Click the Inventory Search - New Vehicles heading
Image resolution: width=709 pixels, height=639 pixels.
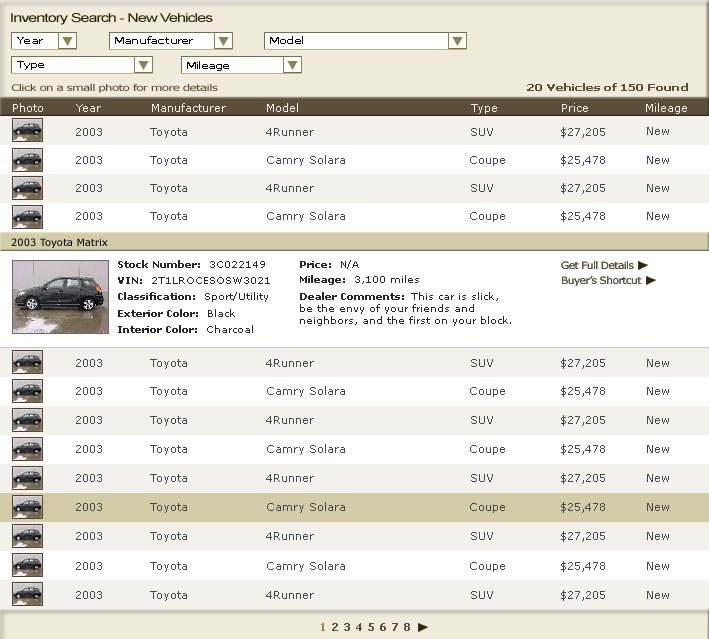(x=111, y=18)
